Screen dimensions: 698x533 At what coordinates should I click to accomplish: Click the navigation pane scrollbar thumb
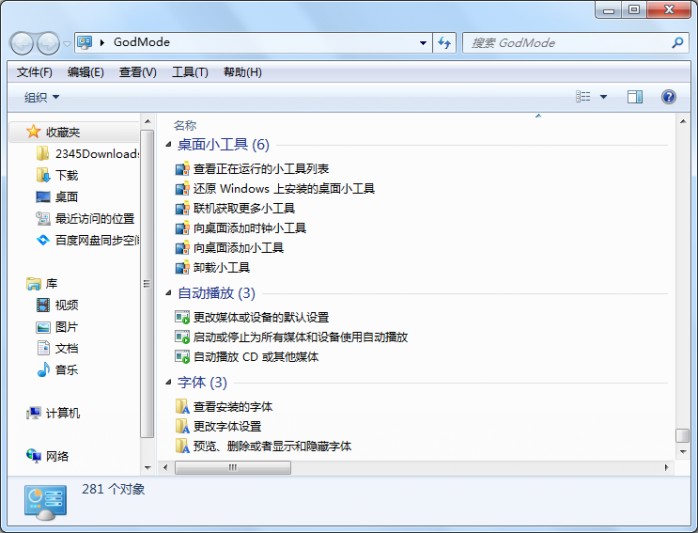147,284
